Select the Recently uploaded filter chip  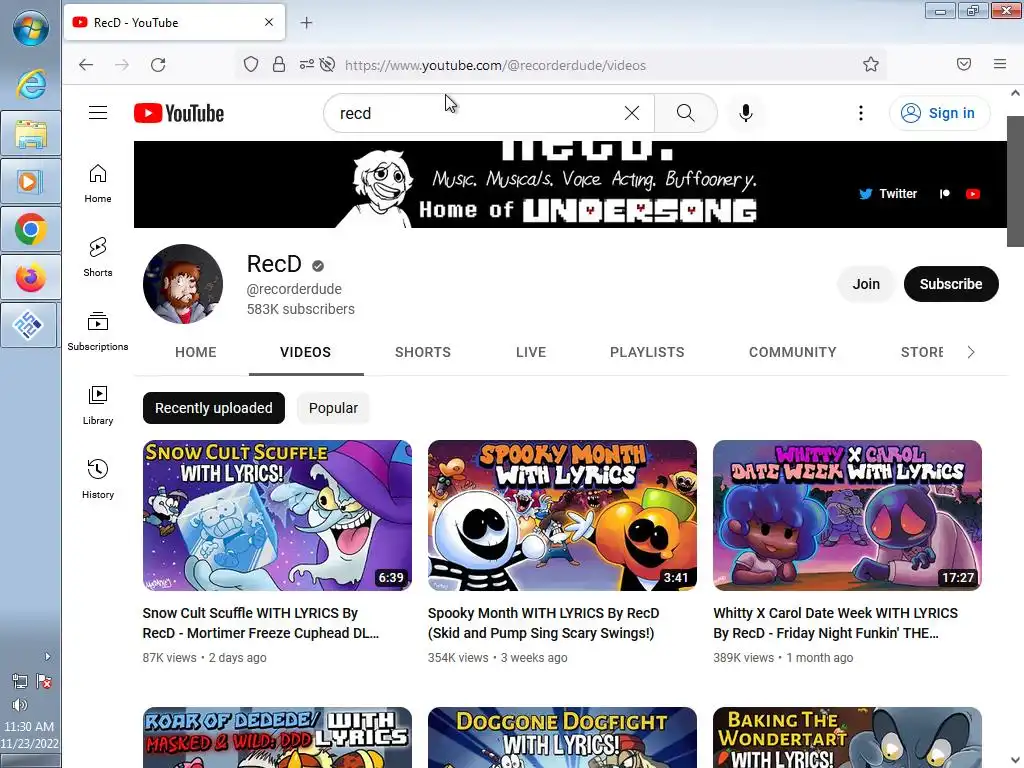[x=214, y=408]
